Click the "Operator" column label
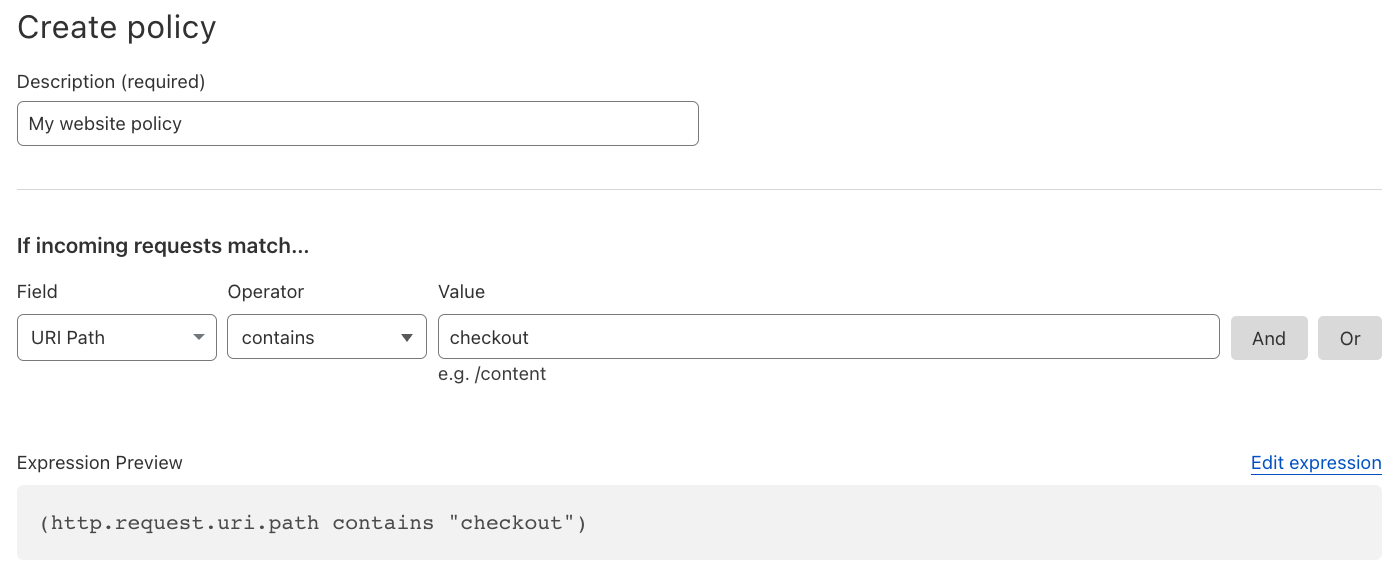Viewport: 1398px width, 588px height. (266, 292)
